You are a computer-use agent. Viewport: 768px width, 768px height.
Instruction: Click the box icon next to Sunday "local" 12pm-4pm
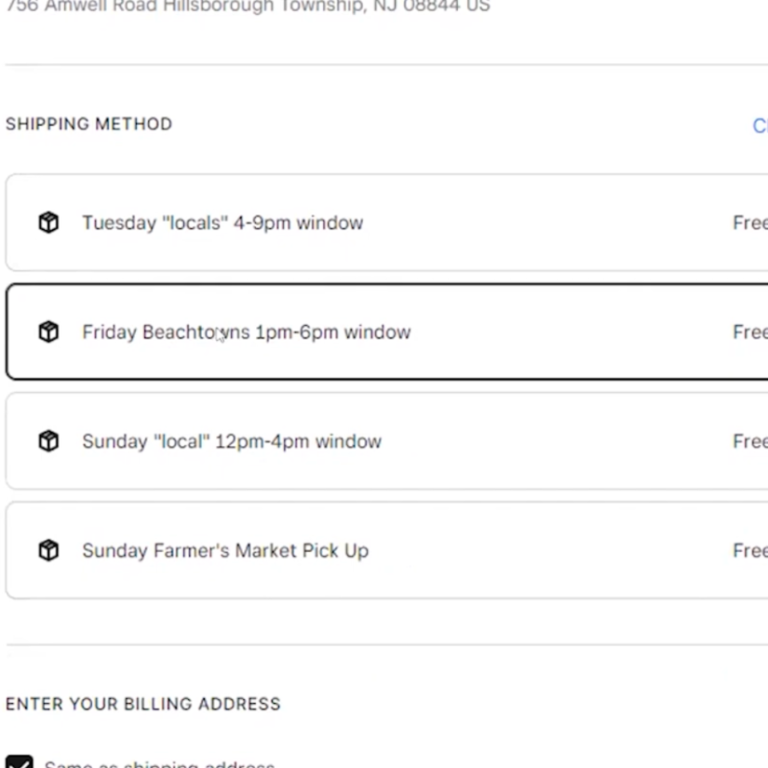click(48, 441)
